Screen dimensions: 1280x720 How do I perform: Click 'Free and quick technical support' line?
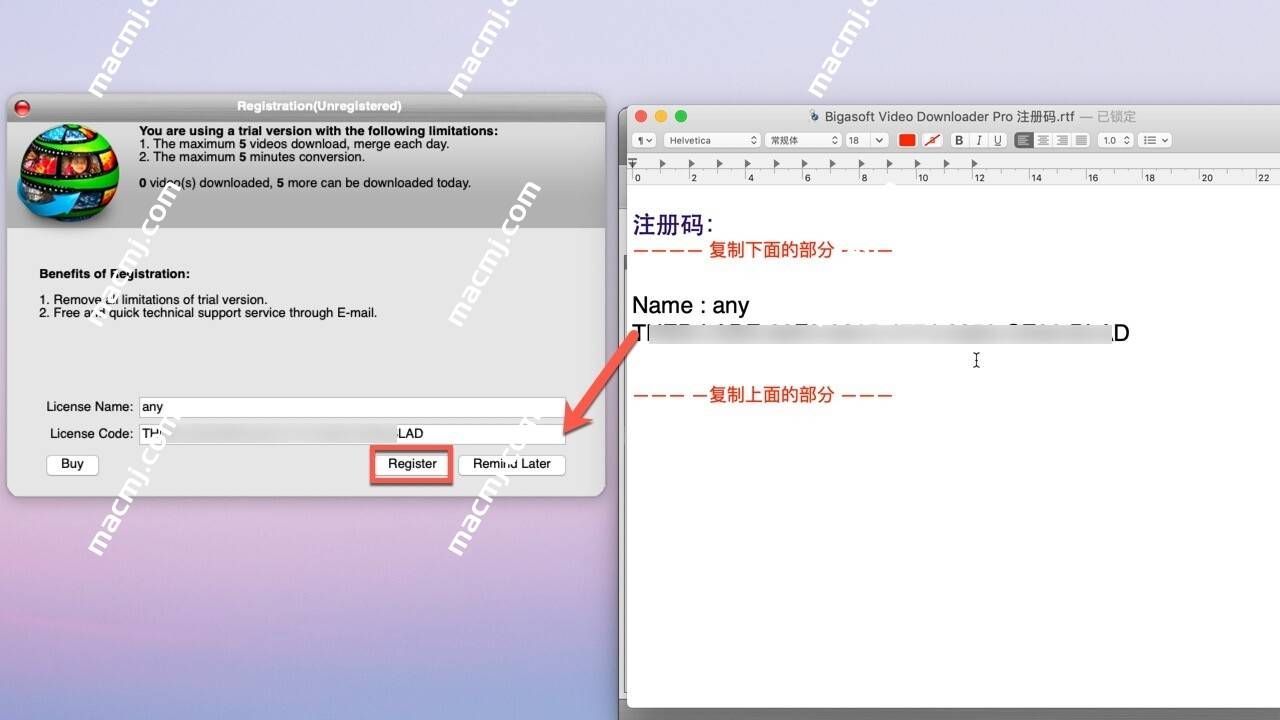pos(208,313)
